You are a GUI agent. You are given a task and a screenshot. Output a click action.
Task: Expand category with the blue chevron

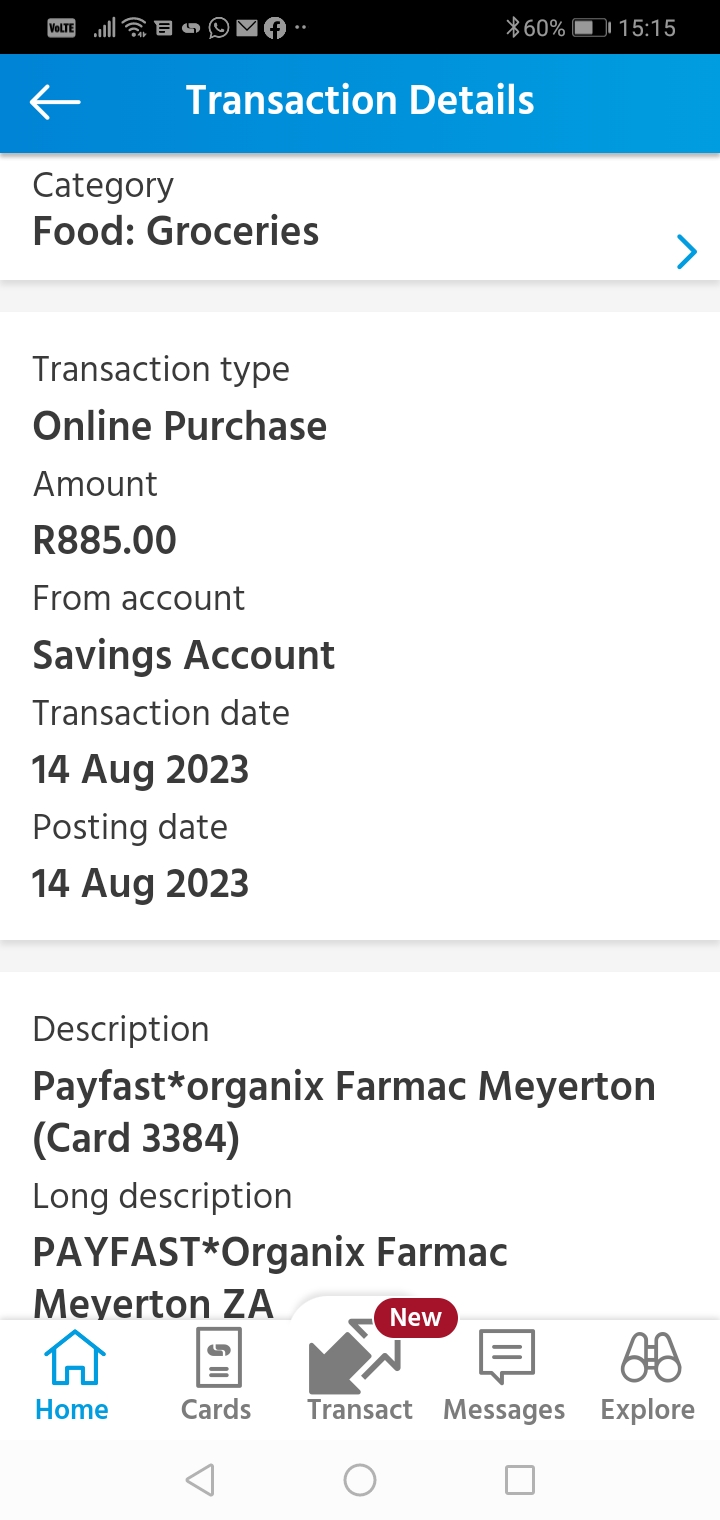click(686, 252)
